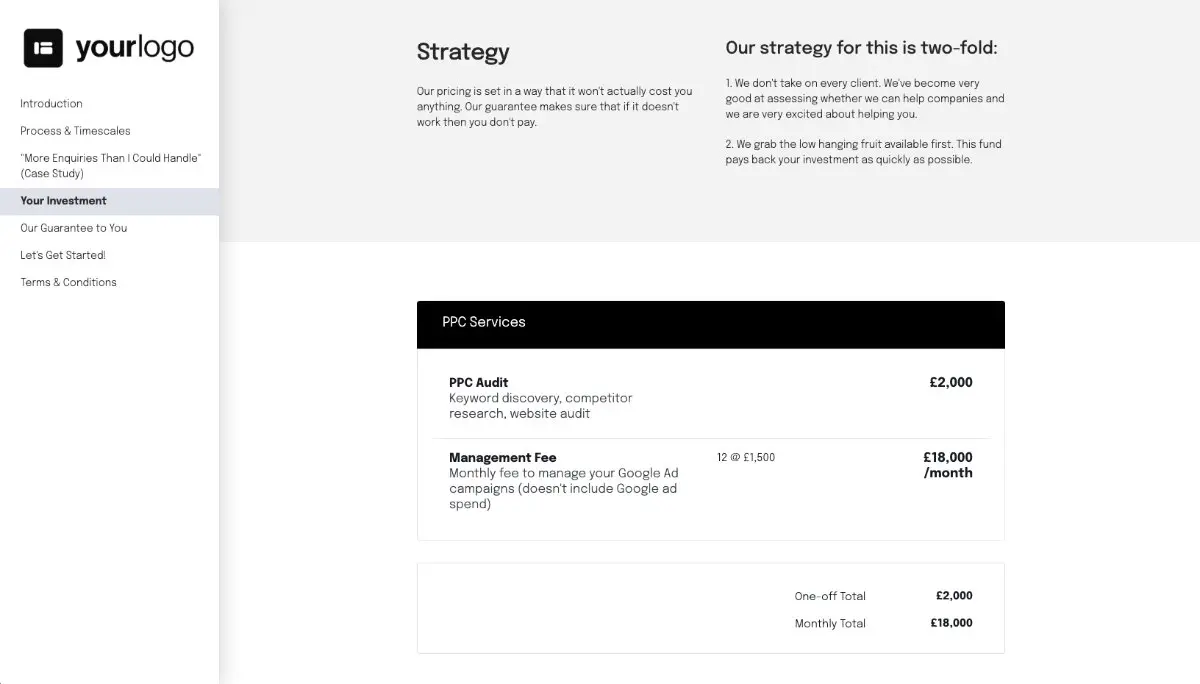This screenshot has width=1200, height=684.
Task: Click the PPC Services header bar
Action: point(710,323)
